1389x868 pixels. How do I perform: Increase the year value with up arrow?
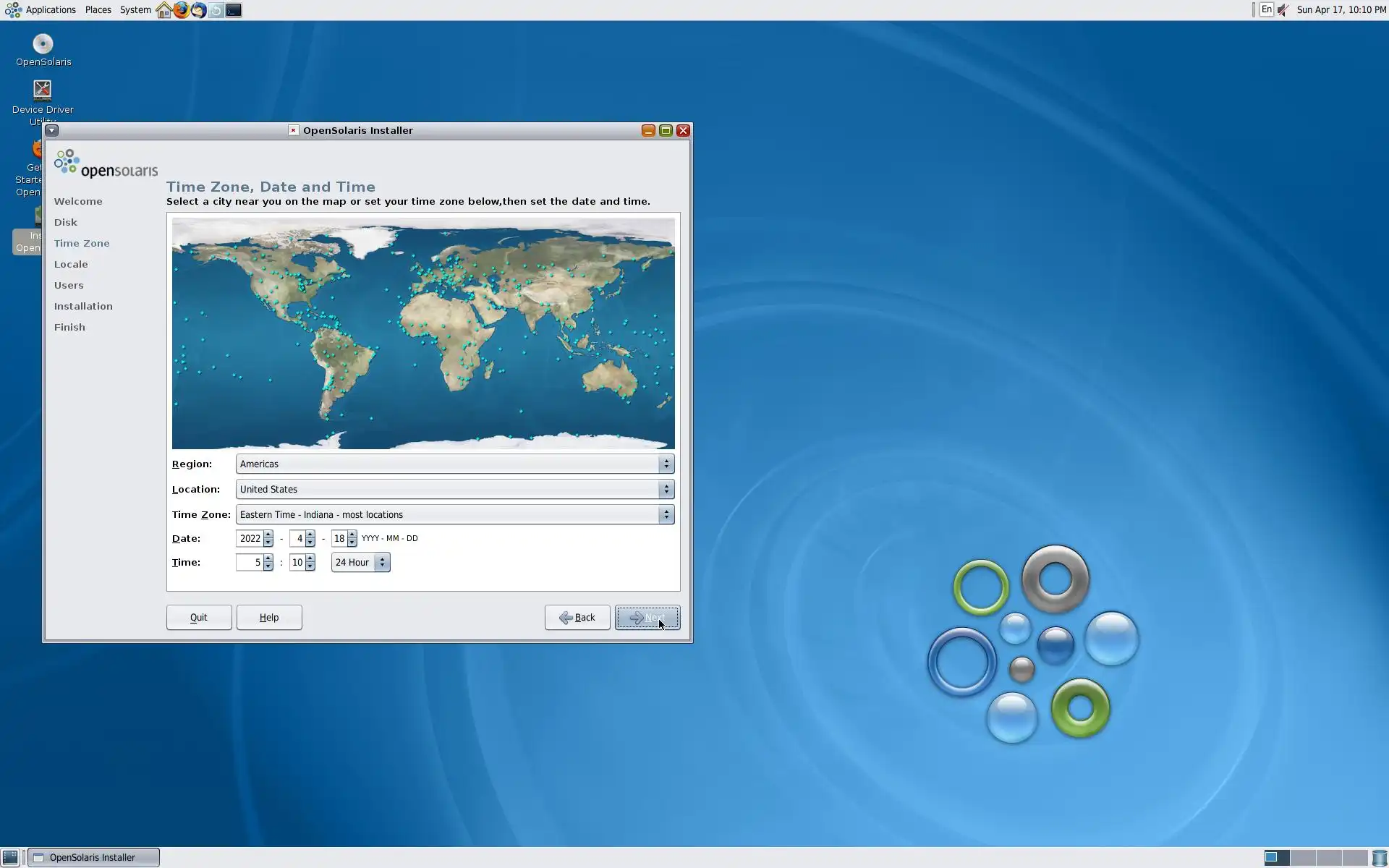[x=268, y=535]
